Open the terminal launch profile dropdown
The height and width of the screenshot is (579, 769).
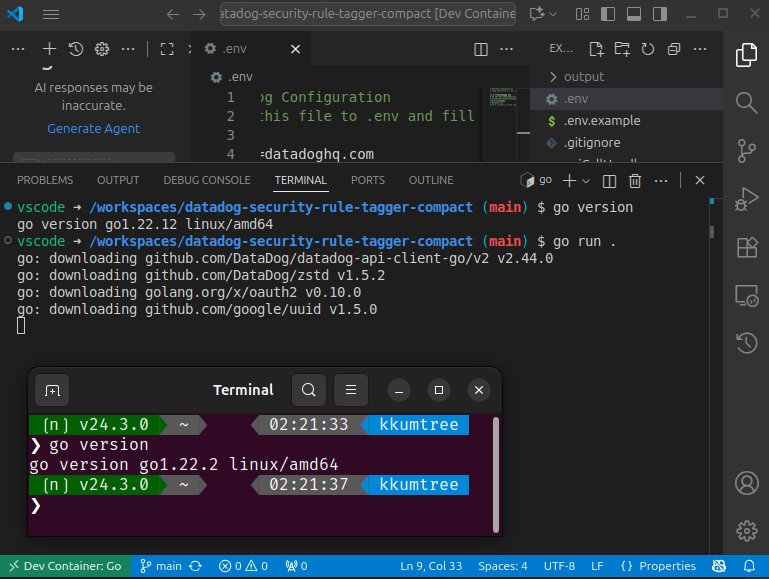[x=586, y=181]
